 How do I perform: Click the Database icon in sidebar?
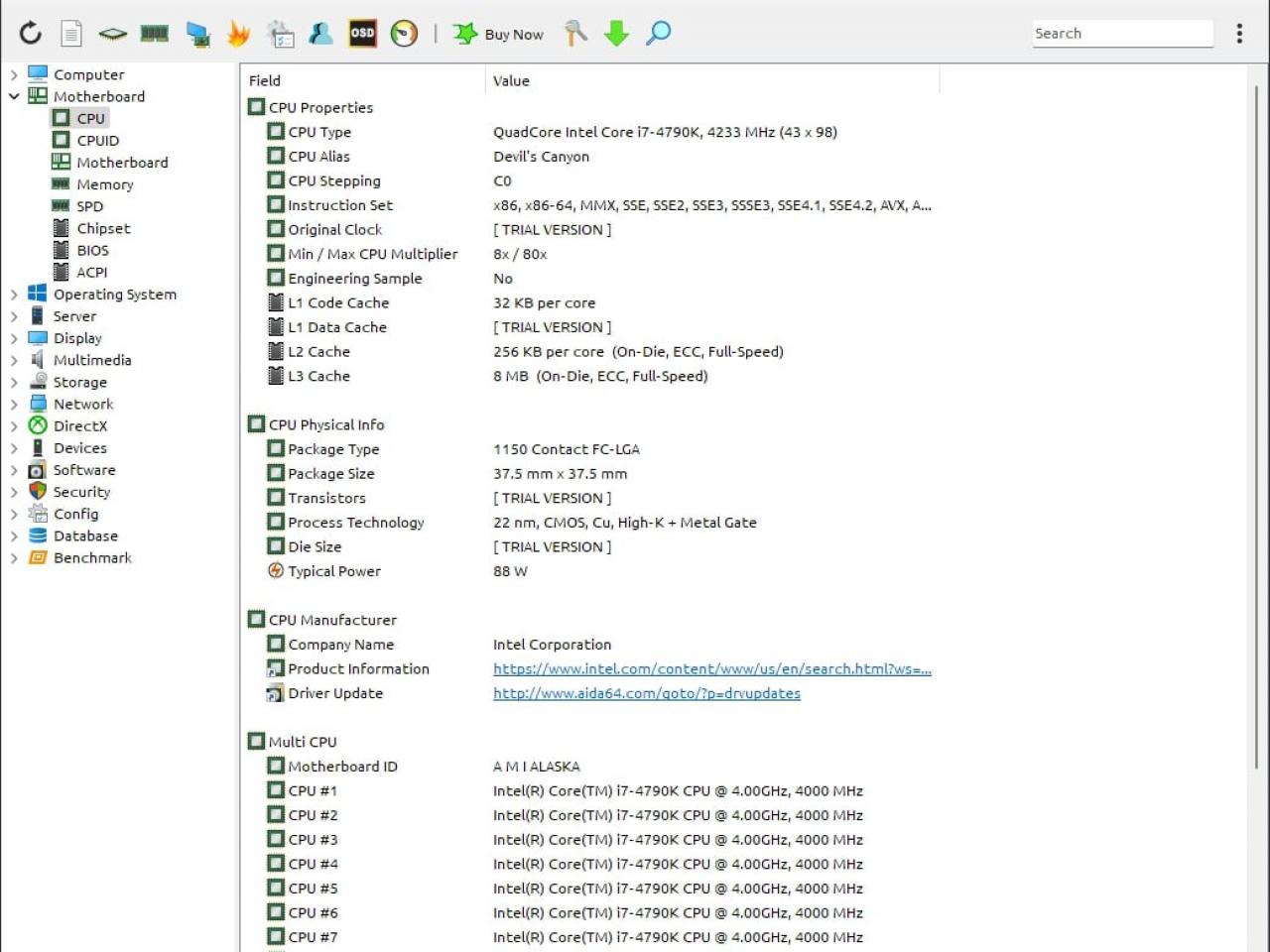(38, 535)
